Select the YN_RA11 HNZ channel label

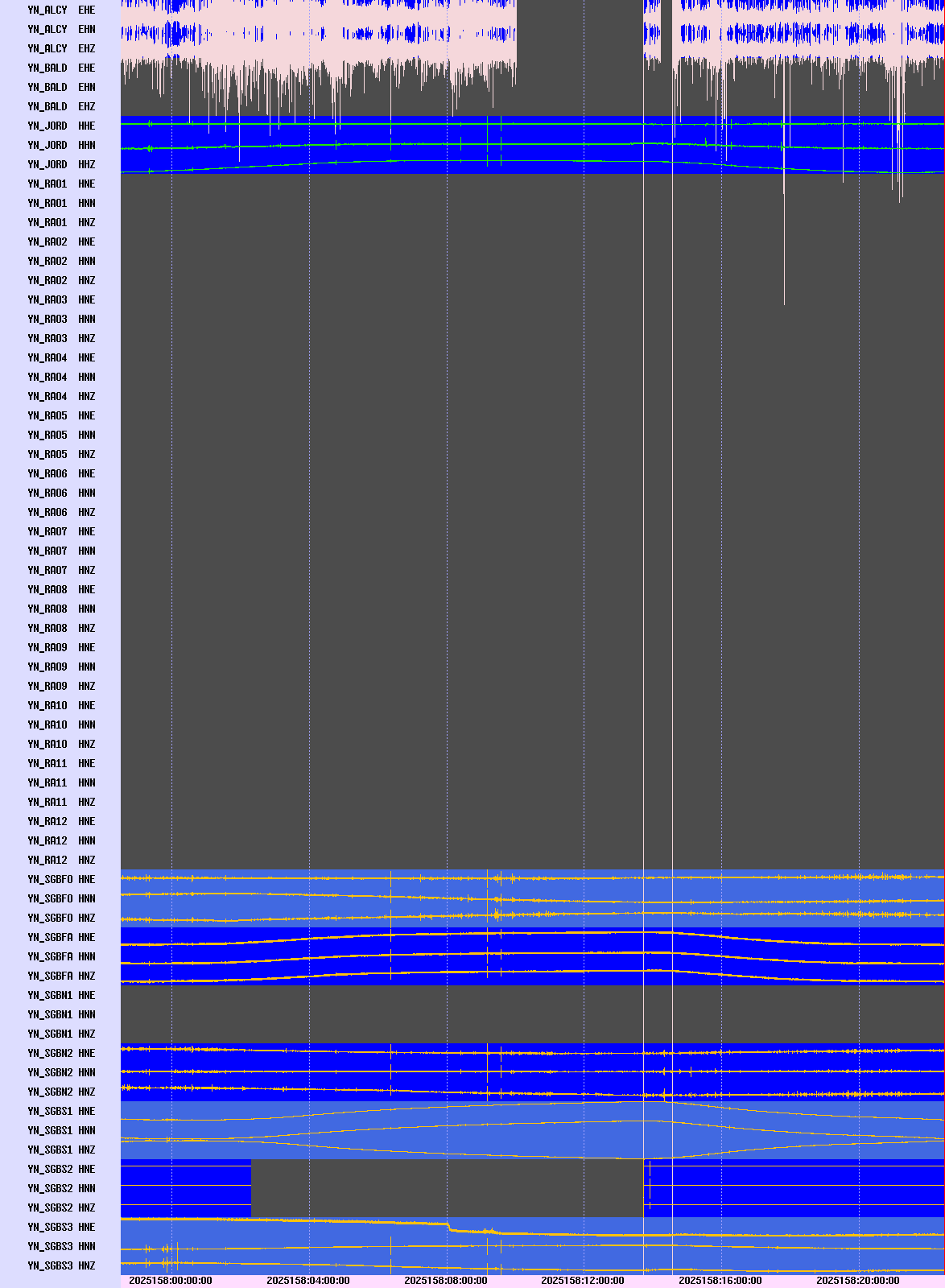tap(61, 802)
